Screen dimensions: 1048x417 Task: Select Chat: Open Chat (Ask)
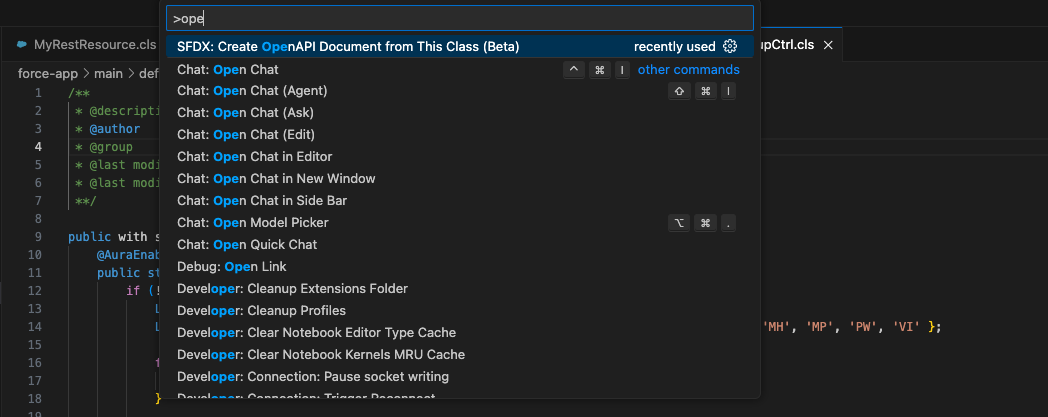[460, 113]
